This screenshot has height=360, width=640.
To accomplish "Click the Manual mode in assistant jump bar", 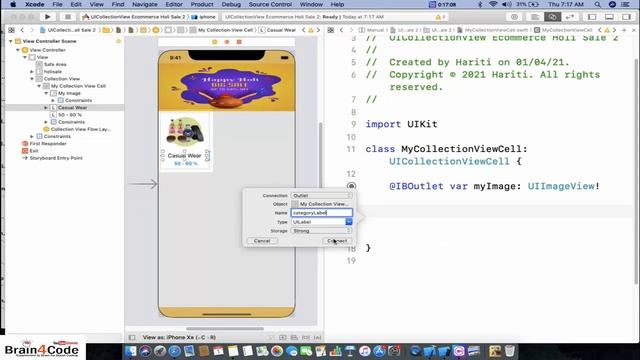I will pyautogui.click(x=372, y=30).
